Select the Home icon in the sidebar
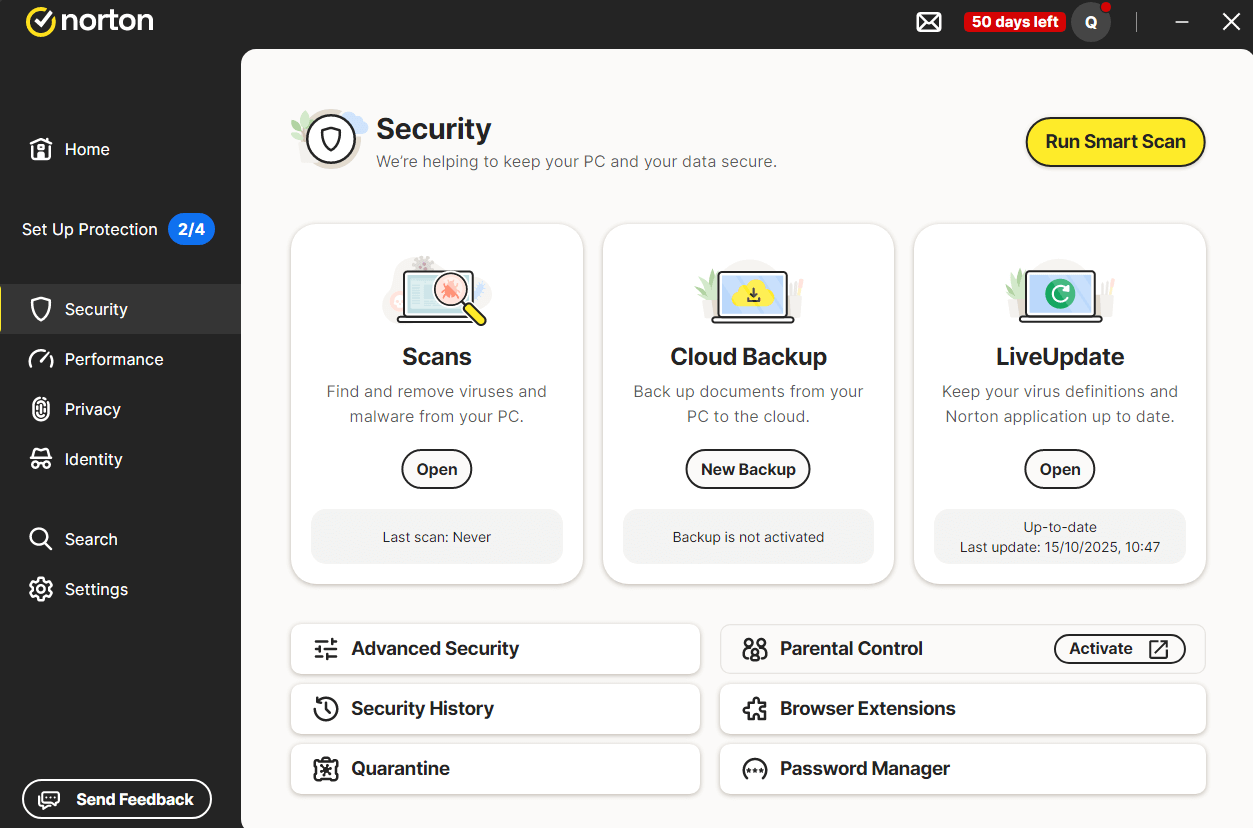 tap(41, 148)
